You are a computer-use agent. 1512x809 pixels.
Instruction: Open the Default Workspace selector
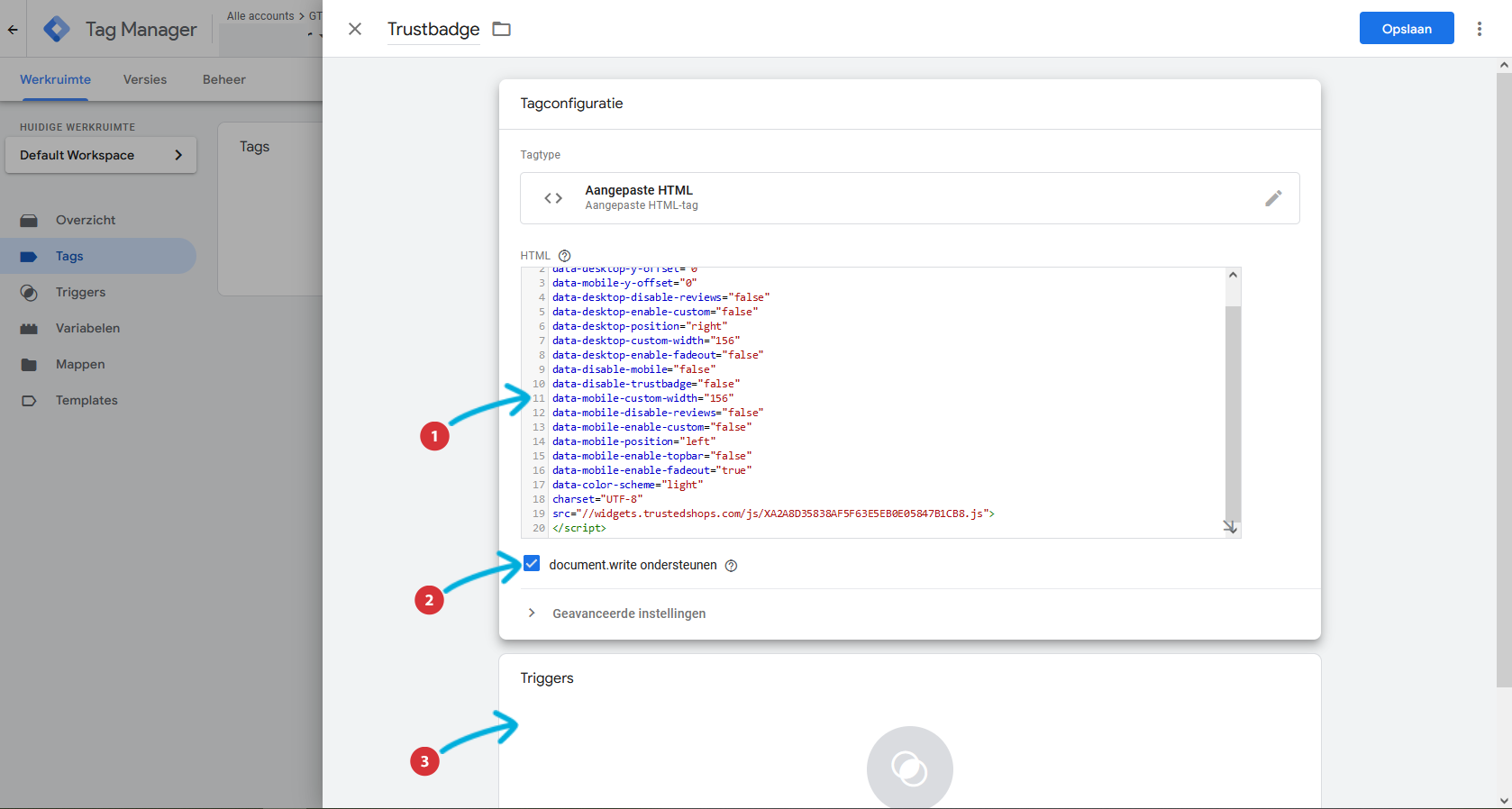click(101, 155)
